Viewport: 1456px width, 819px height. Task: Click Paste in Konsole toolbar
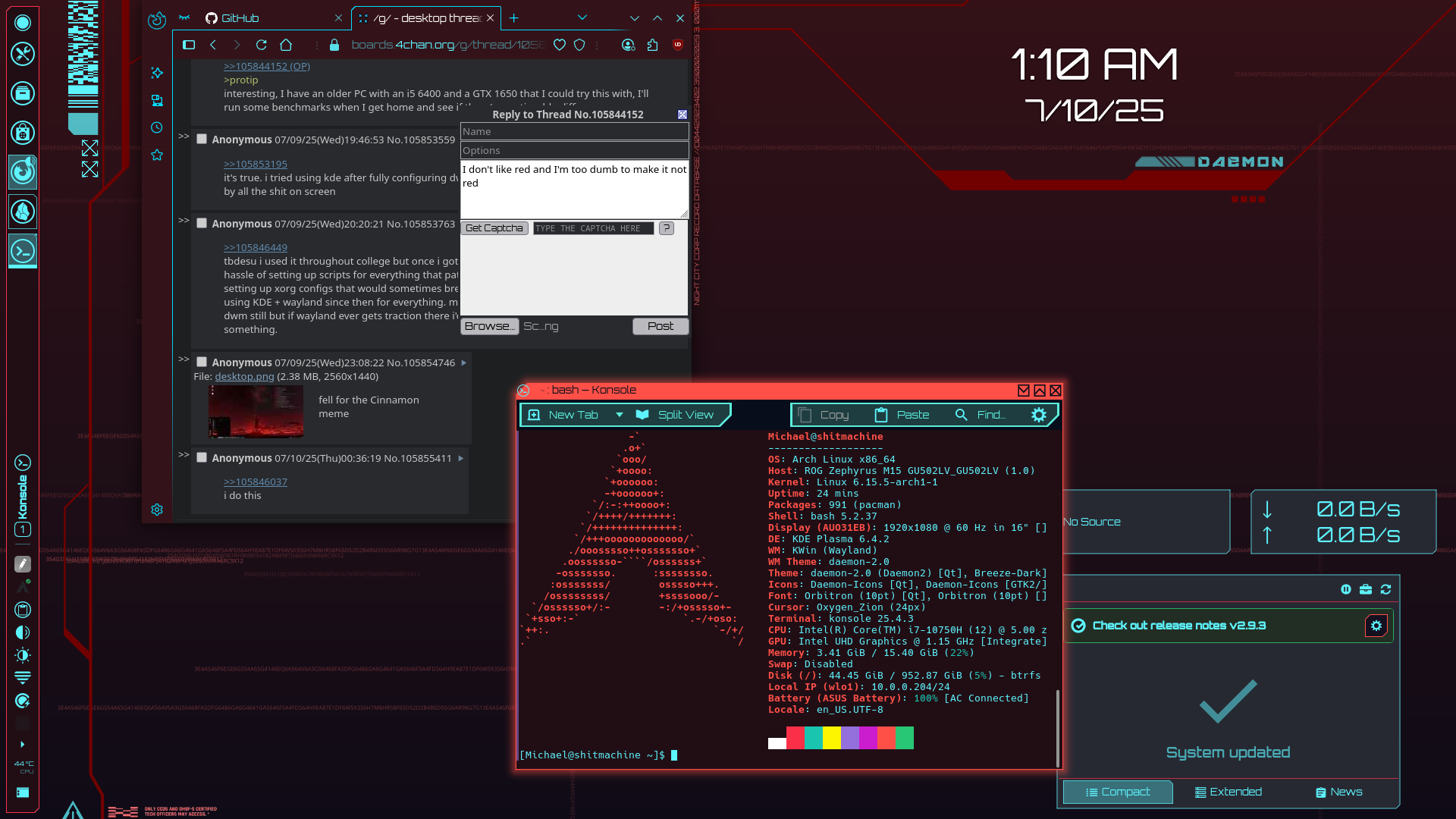point(902,415)
